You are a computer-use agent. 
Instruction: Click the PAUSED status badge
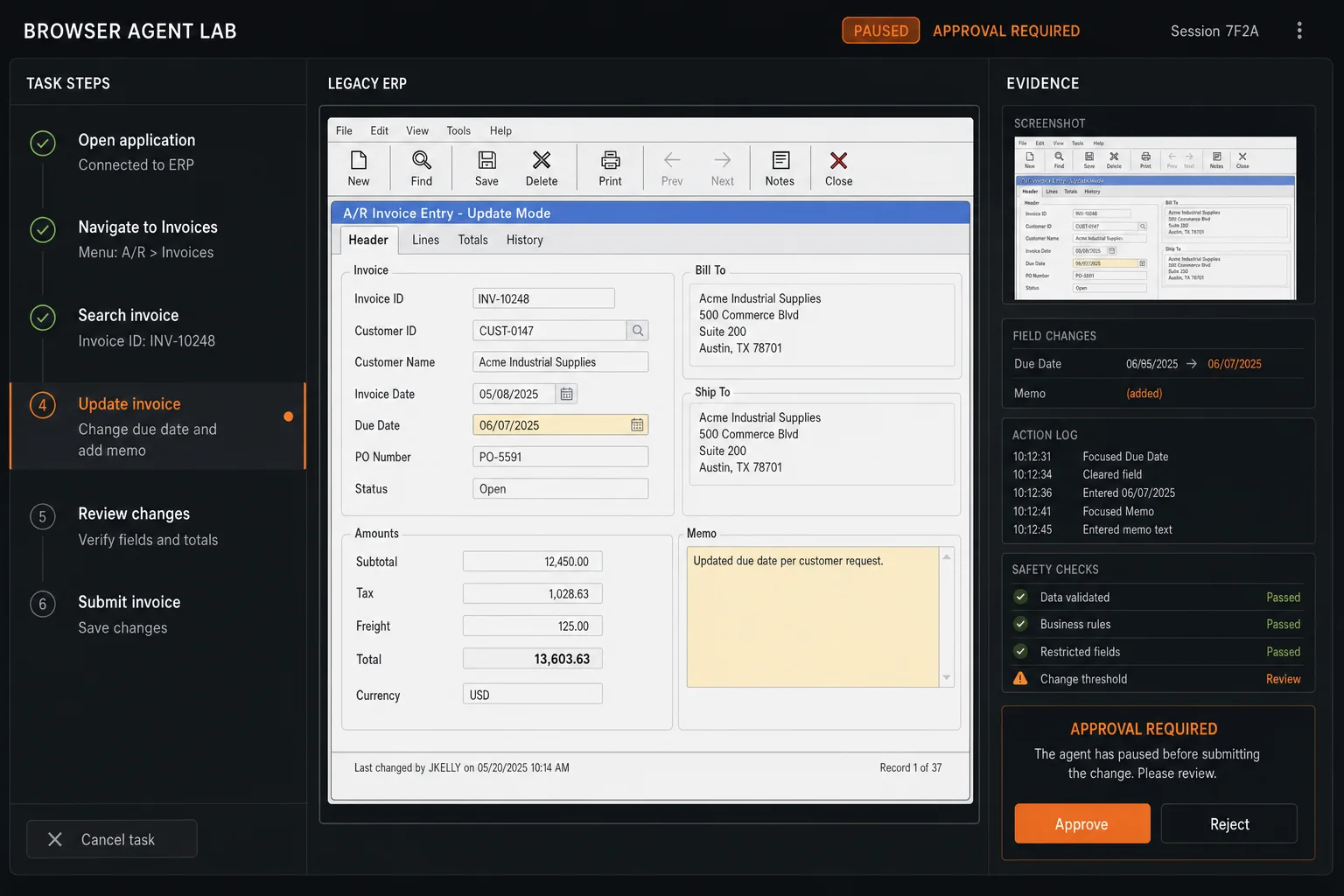coord(881,31)
